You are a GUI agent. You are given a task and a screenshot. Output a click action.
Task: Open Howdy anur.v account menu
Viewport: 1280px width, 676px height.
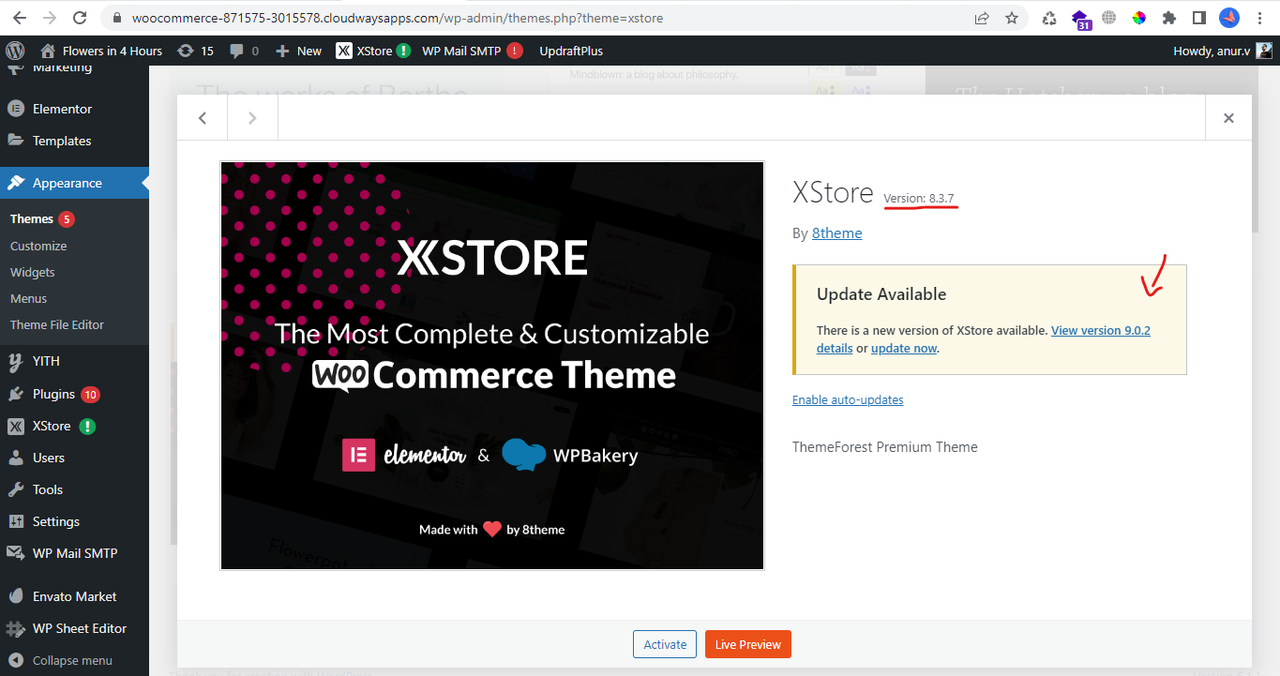[x=1221, y=51]
